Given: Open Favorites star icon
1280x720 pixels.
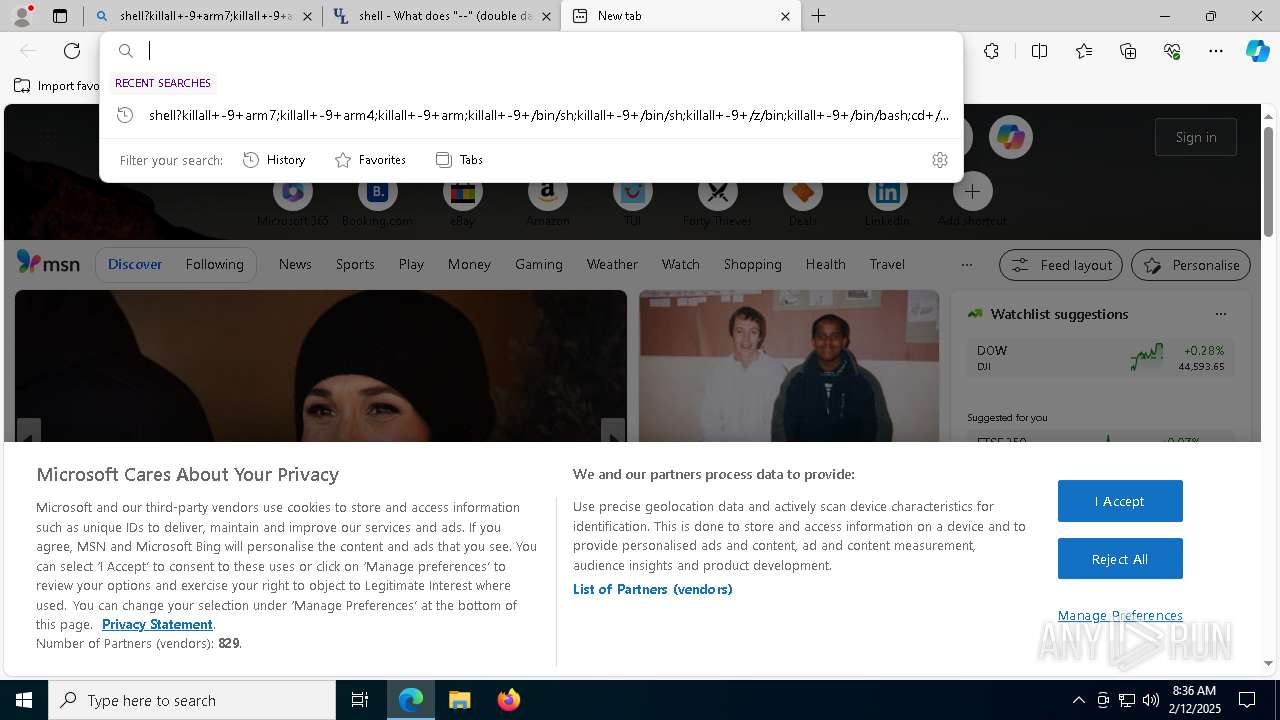Looking at the screenshot, I should click(1084, 51).
